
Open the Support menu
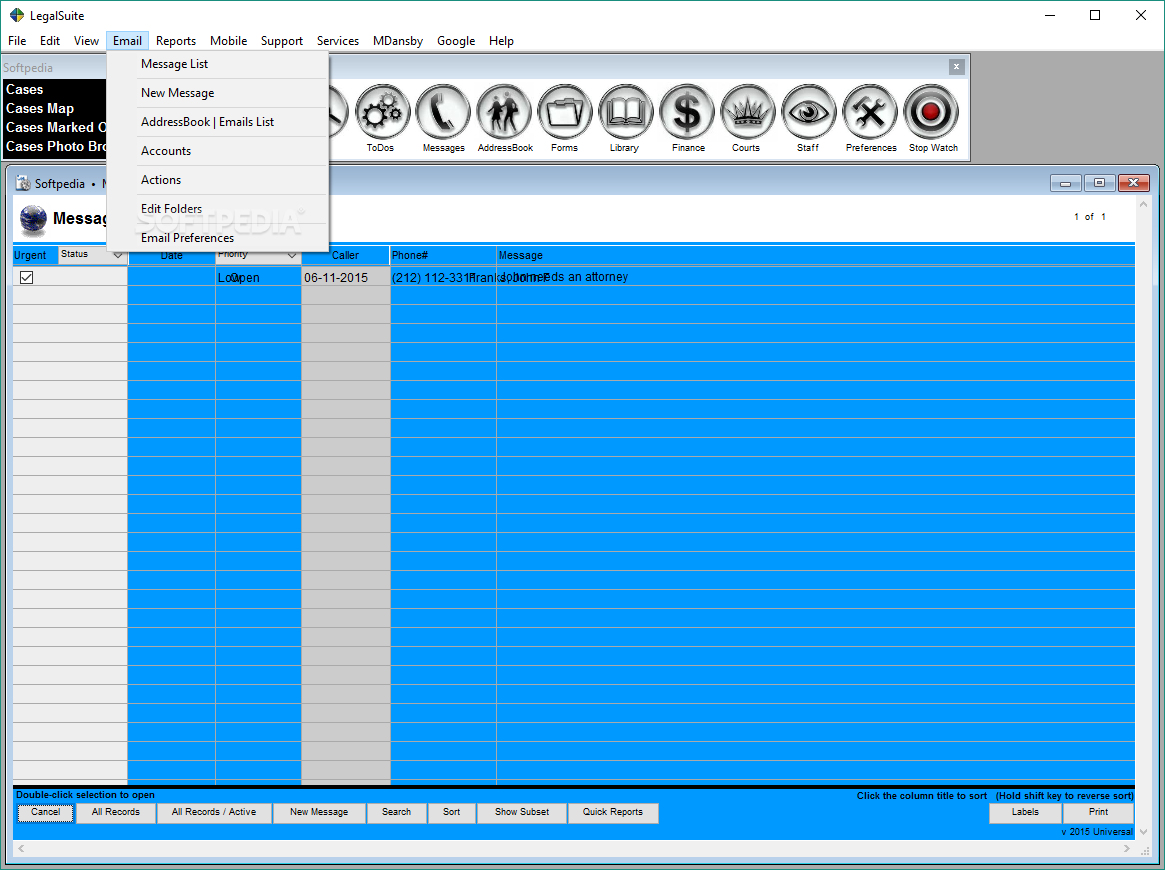point(282,41)
